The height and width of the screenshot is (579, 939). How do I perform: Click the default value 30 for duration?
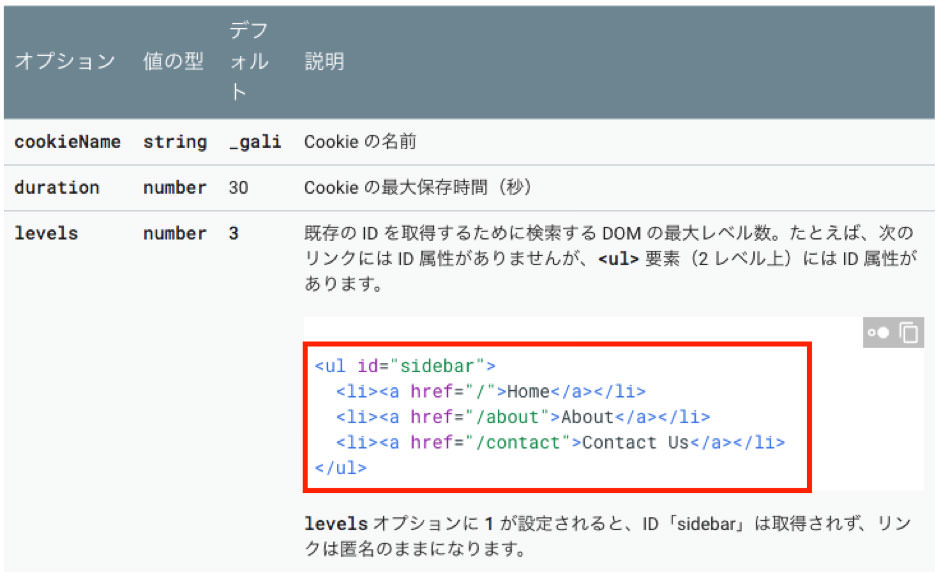[240, 188]
